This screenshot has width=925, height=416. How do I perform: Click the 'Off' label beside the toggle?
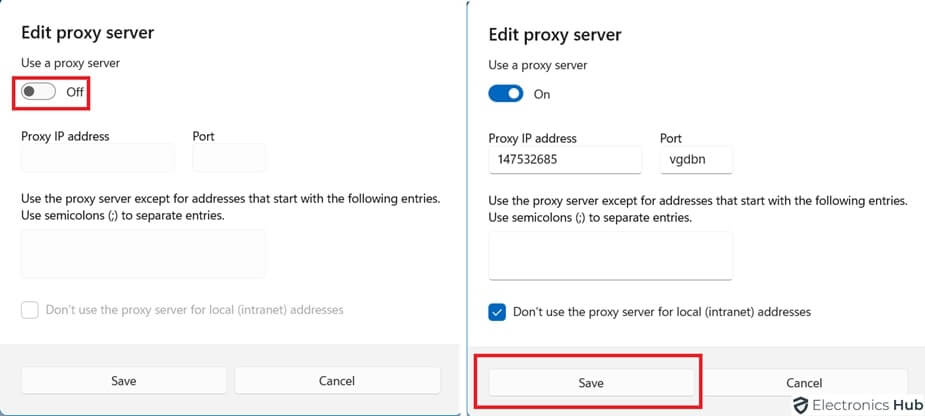[75, 92]
